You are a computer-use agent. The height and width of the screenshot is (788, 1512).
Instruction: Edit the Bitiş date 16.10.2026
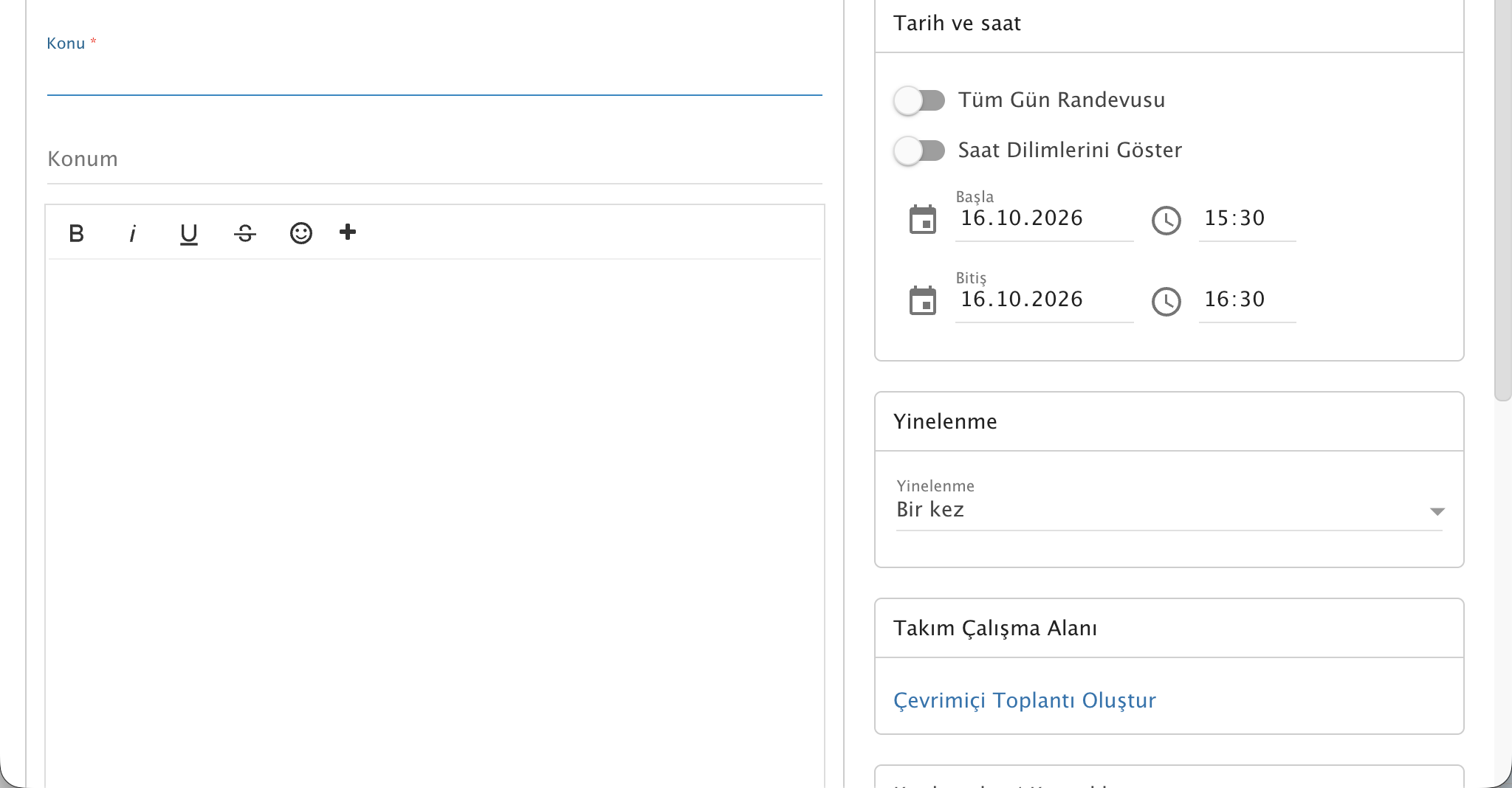pyautogui.click(x=1044, y=300)
